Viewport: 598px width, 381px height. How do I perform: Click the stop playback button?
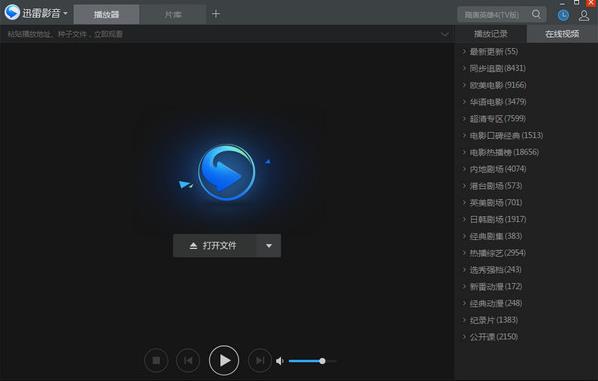156,360
